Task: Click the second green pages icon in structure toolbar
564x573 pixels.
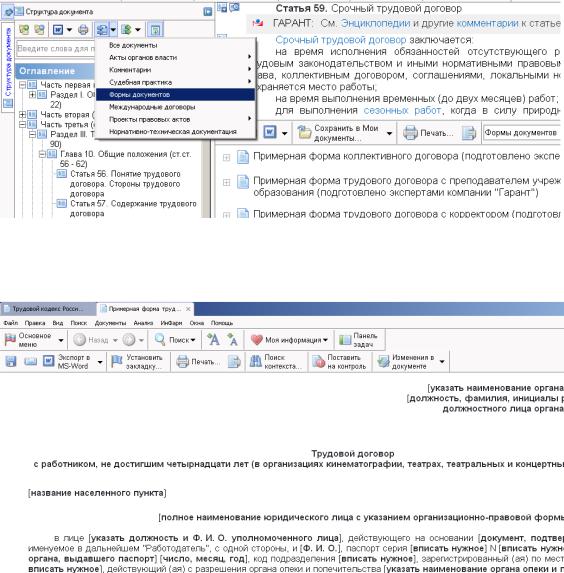Action: (x=39, y=29)
